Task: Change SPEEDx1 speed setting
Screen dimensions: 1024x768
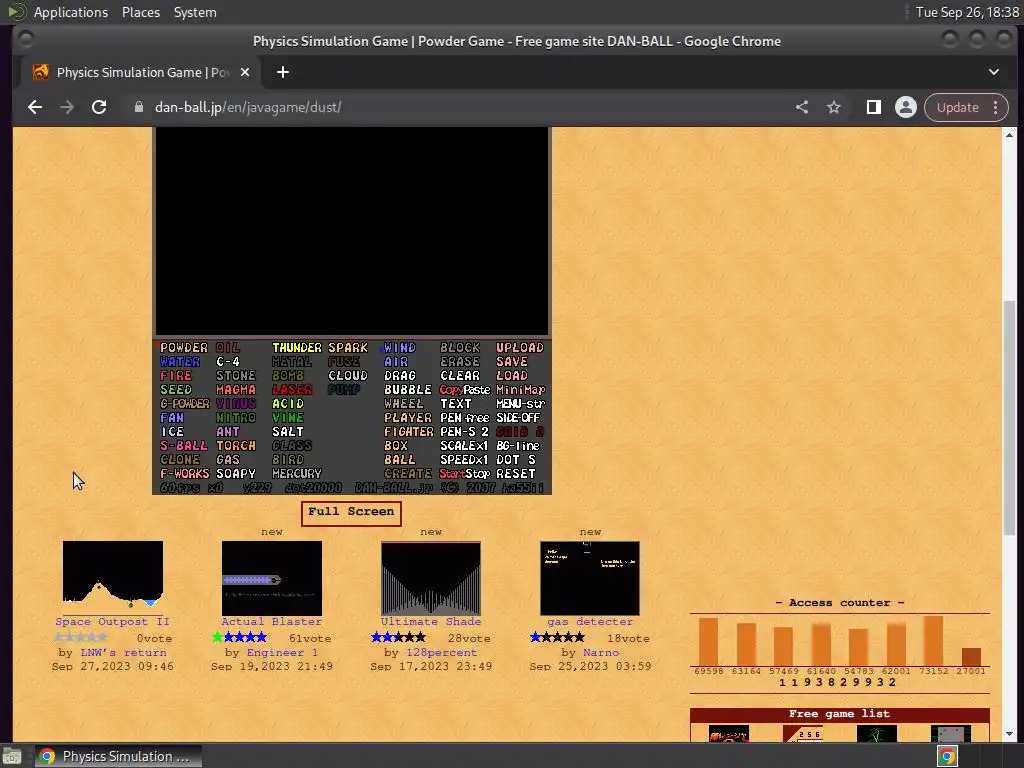Action: coord(464,460)
